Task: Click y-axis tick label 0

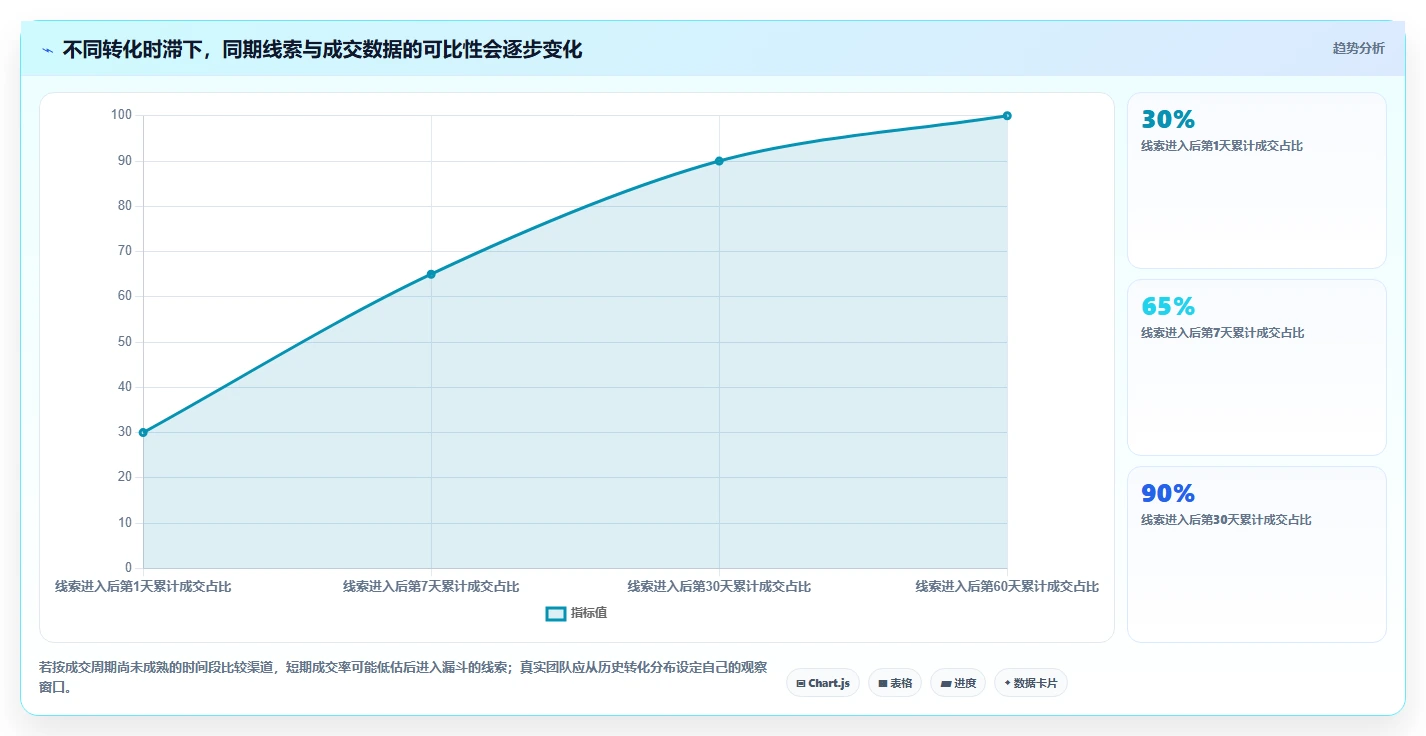Action: click(129, 568)
